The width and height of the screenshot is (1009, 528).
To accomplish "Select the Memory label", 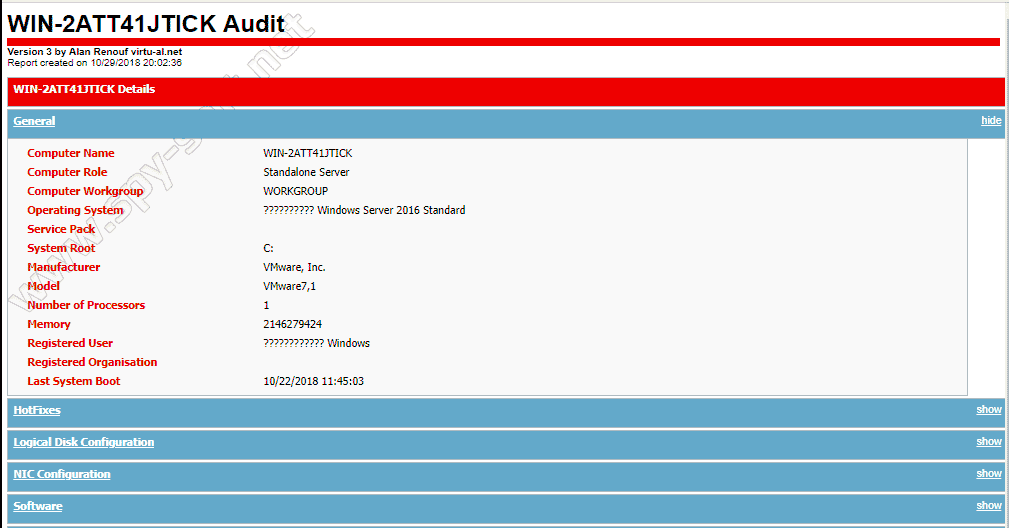I will tap(49, 324).
